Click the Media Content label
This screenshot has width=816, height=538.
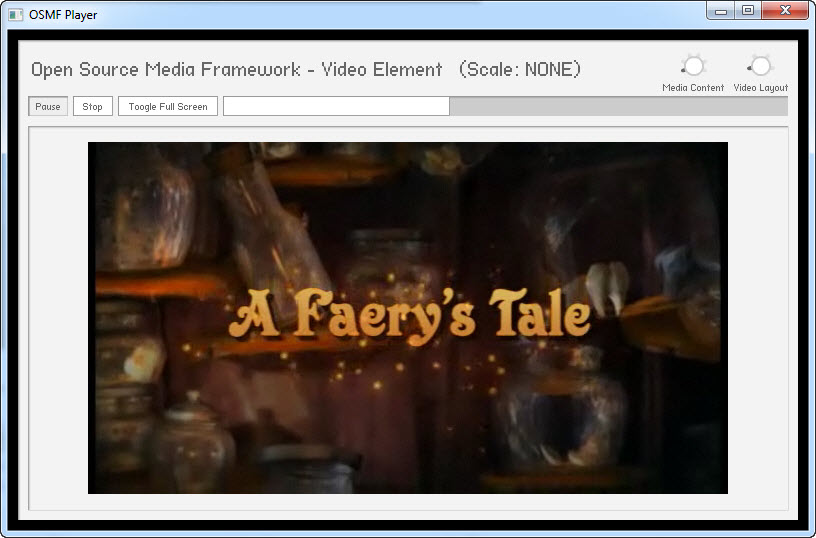tap(693, 88)
